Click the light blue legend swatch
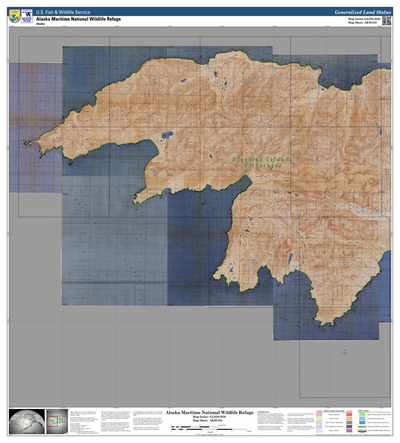400x443 pixels. 362,418
